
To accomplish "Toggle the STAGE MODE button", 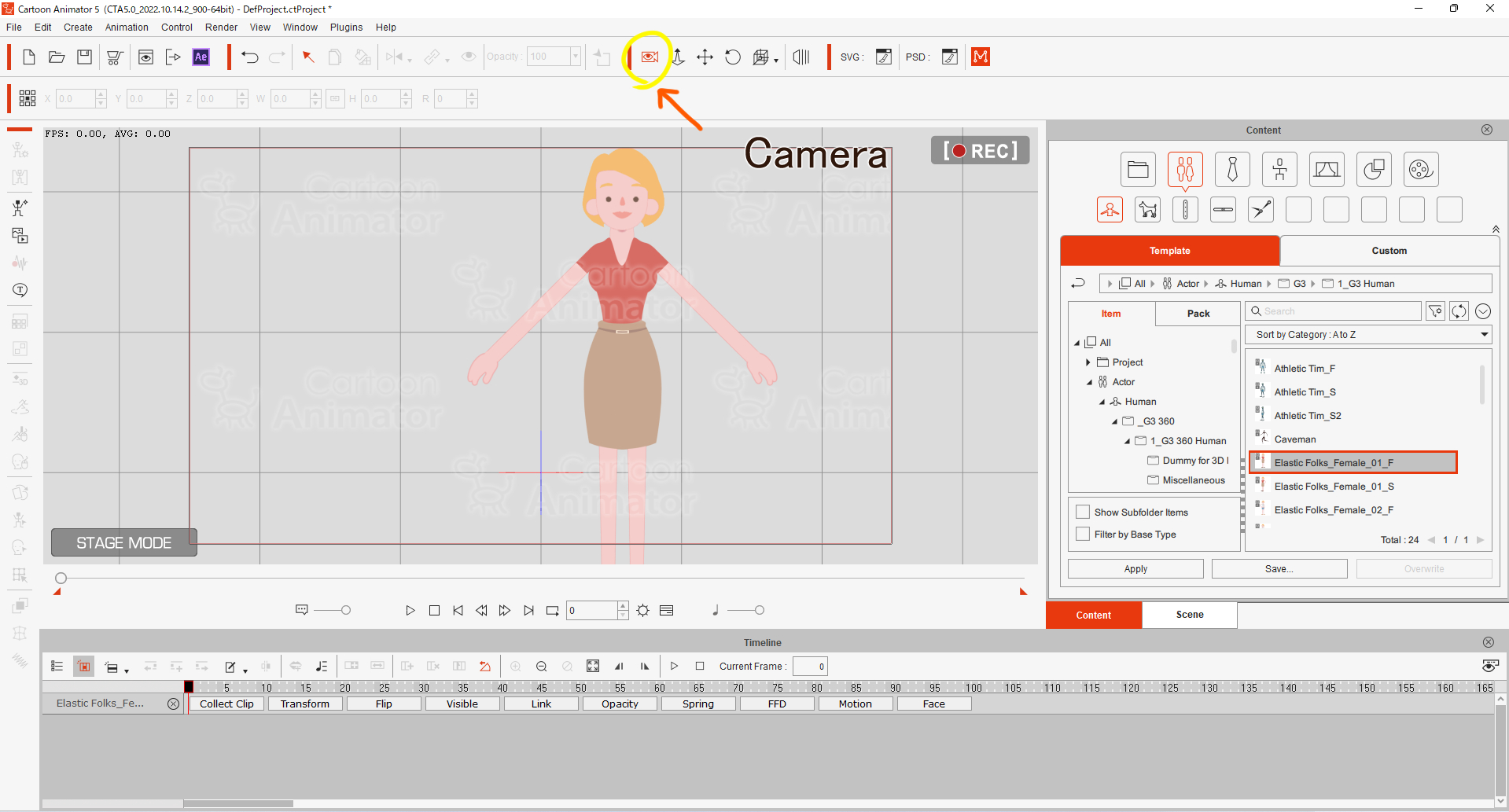I will [x=124, y=542].
